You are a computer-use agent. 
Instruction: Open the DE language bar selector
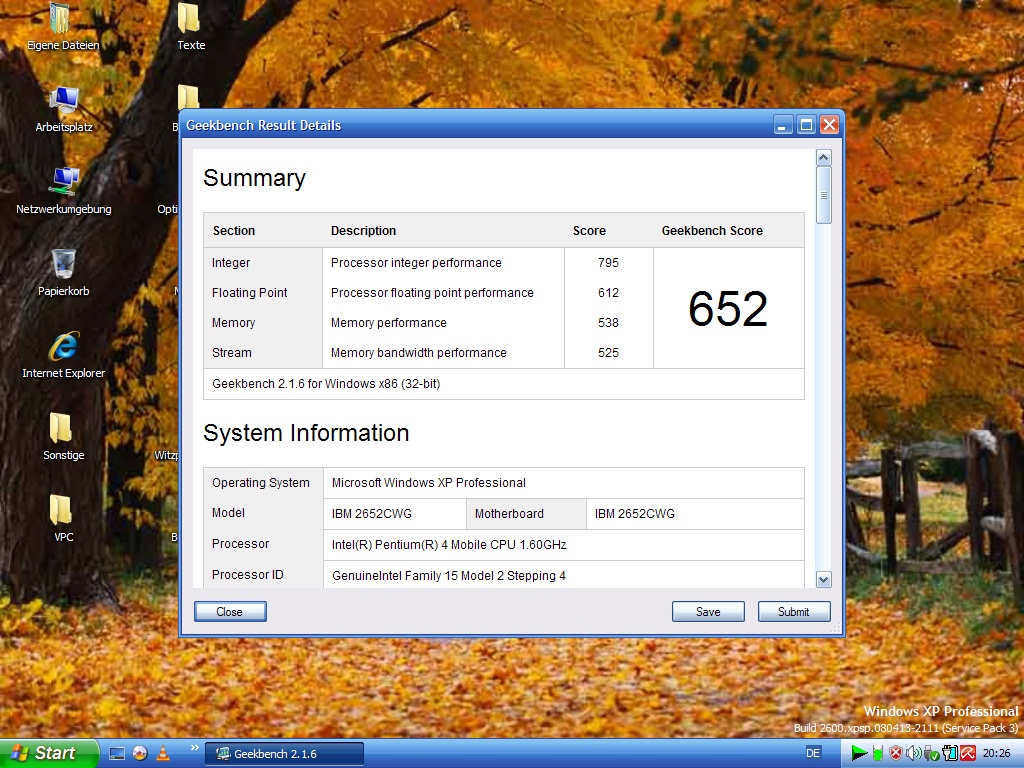pos(813,753)
